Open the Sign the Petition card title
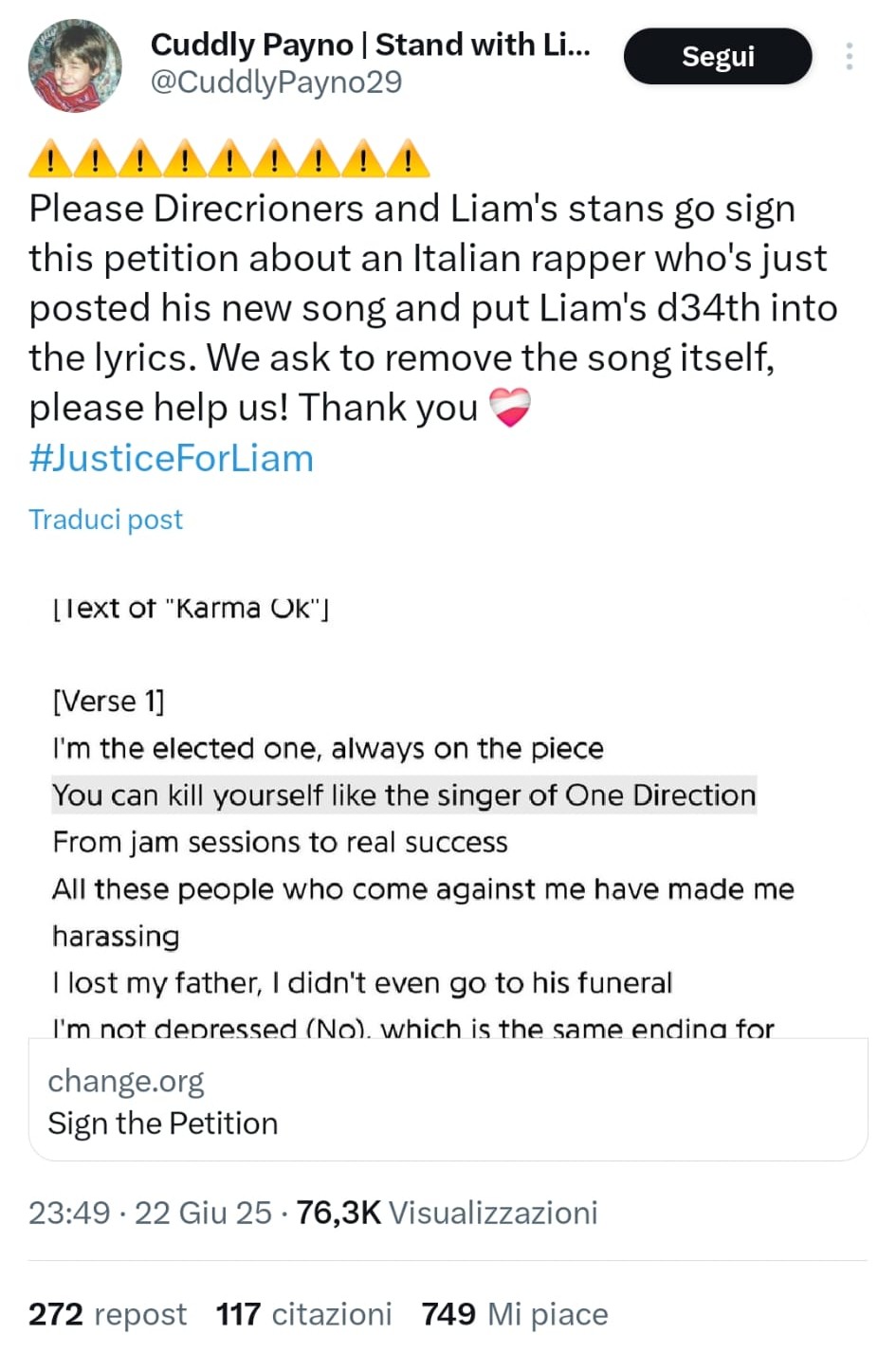This screenshot has height=1352, width=896. click(163, 1124)
